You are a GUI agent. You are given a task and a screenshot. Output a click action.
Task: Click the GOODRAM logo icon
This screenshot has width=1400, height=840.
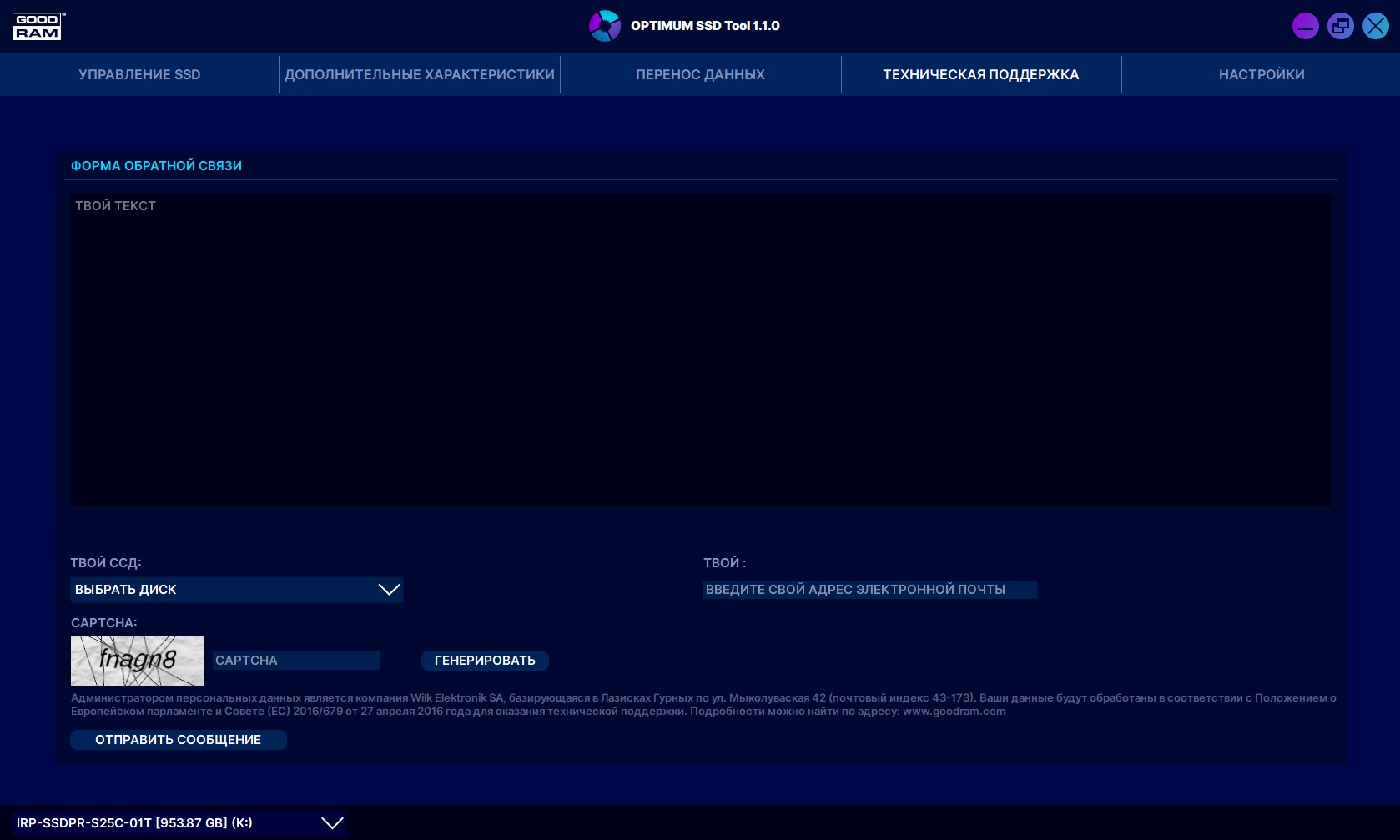(38, 26)
